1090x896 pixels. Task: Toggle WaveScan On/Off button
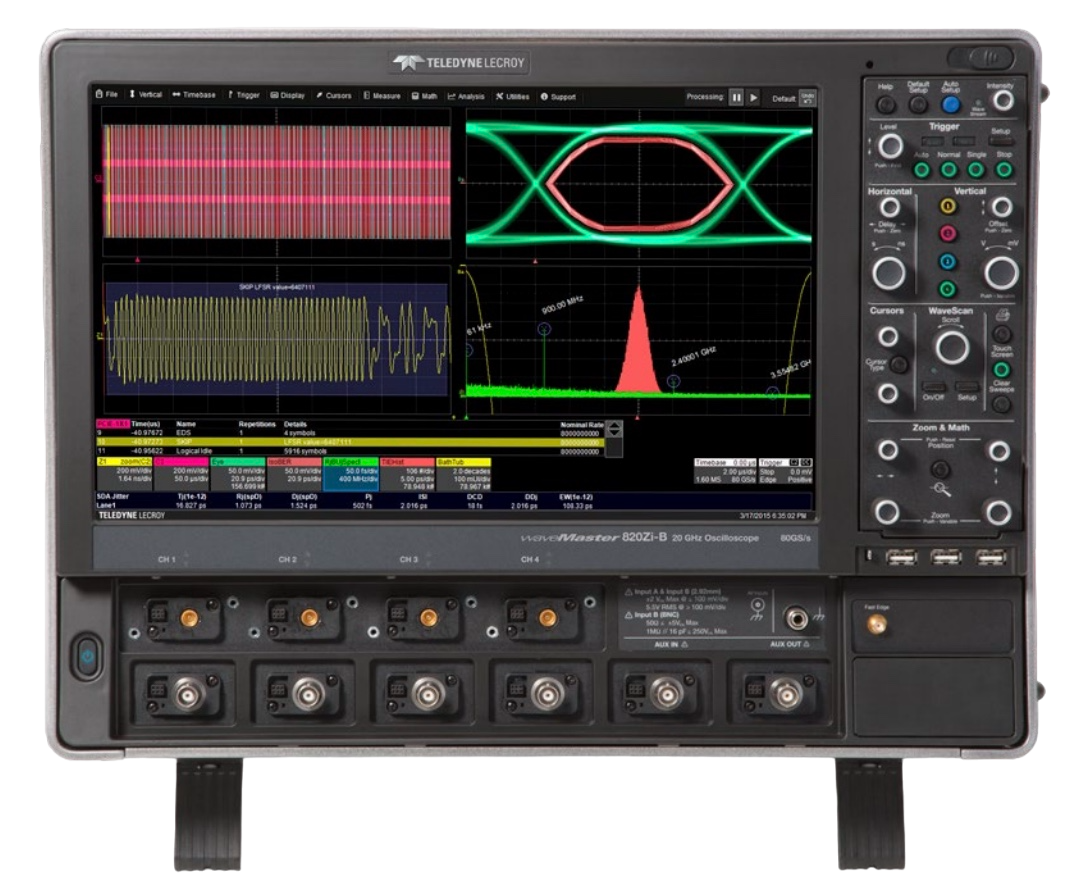coord(934,386)
